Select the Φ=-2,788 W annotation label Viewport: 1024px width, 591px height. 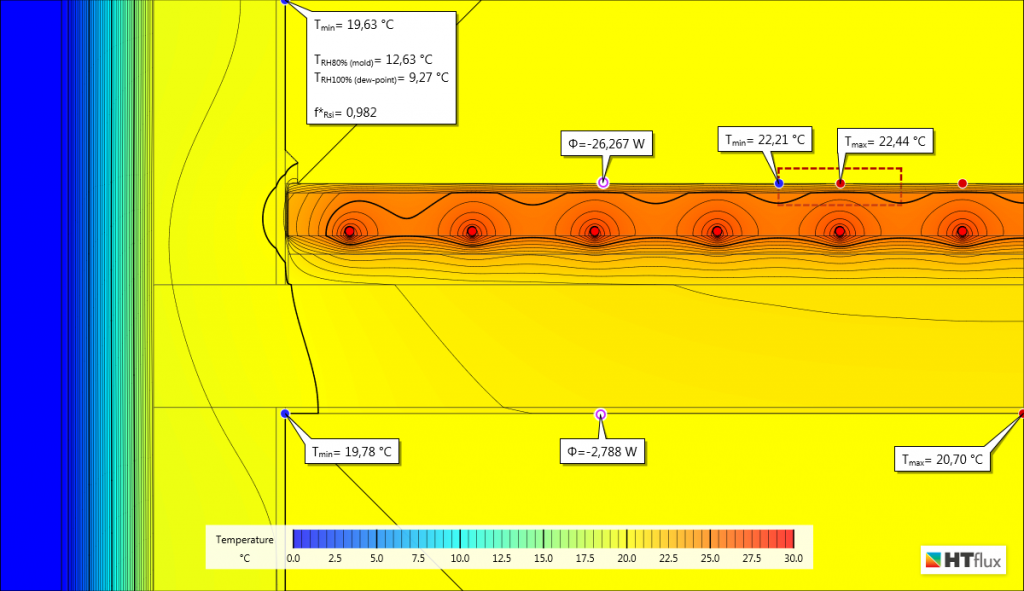(x=604, y=451)
